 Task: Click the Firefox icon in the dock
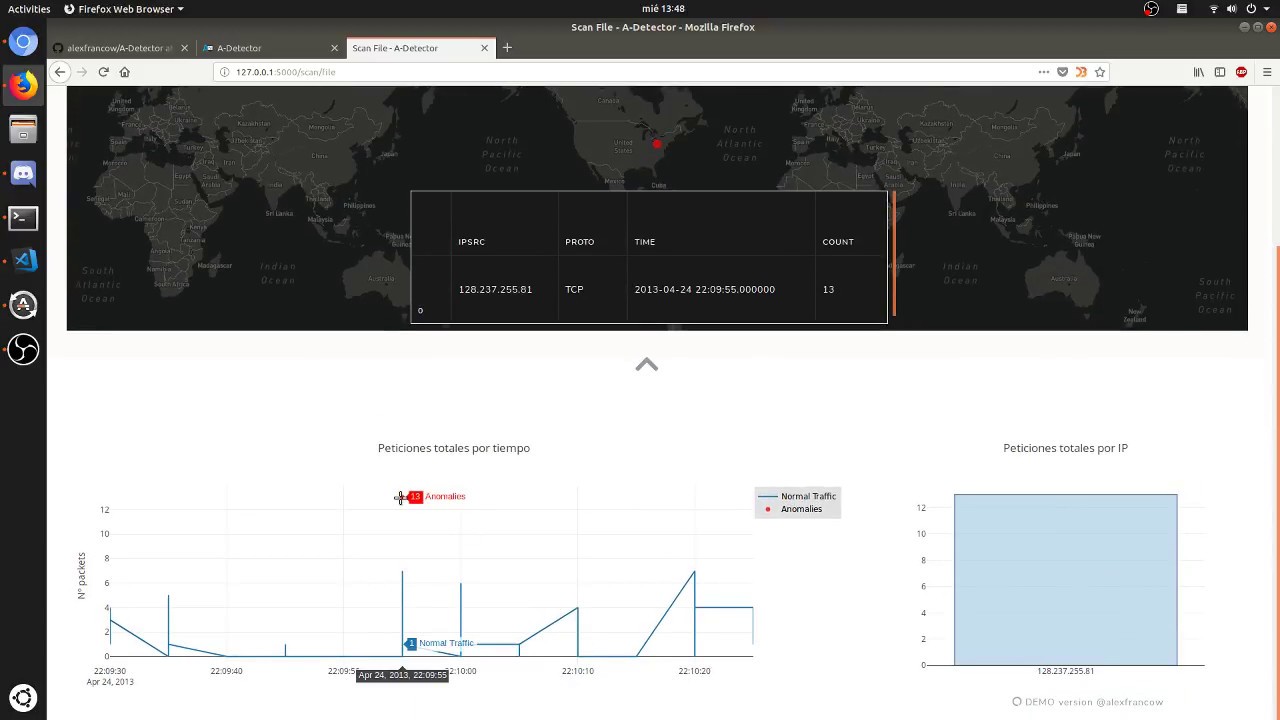pos(23,86)
